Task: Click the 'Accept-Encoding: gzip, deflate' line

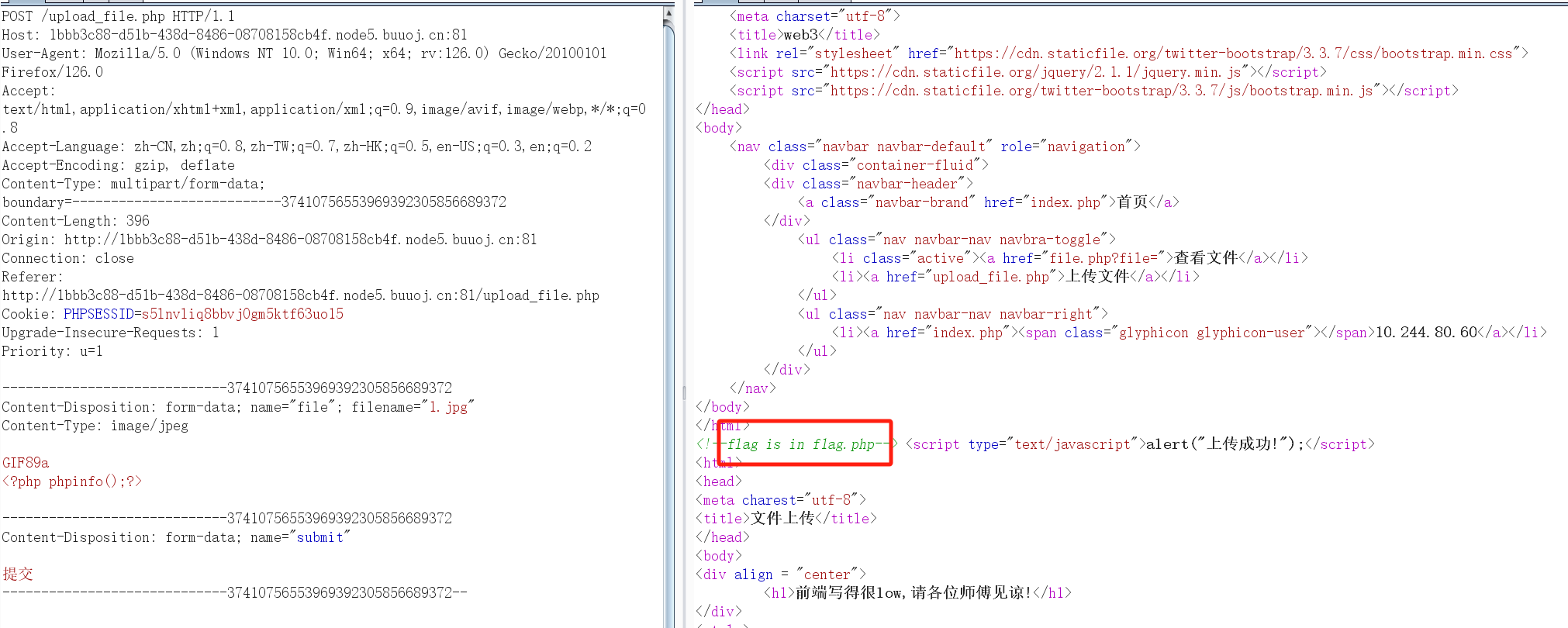Action: 118,165
